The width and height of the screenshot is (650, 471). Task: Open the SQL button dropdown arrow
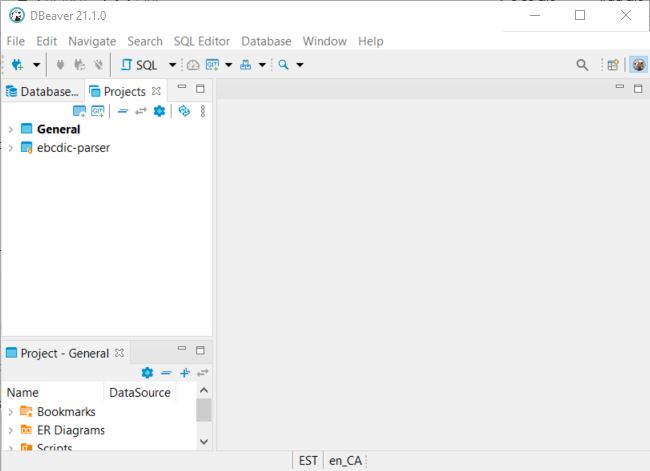172,65
